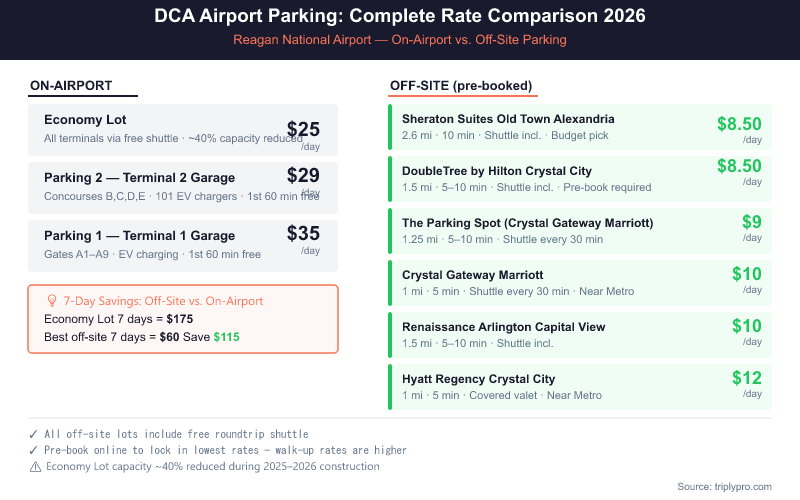Open The Parking Spot listing title
Screen dimensions: 800x500
click(x=527, y=223)
